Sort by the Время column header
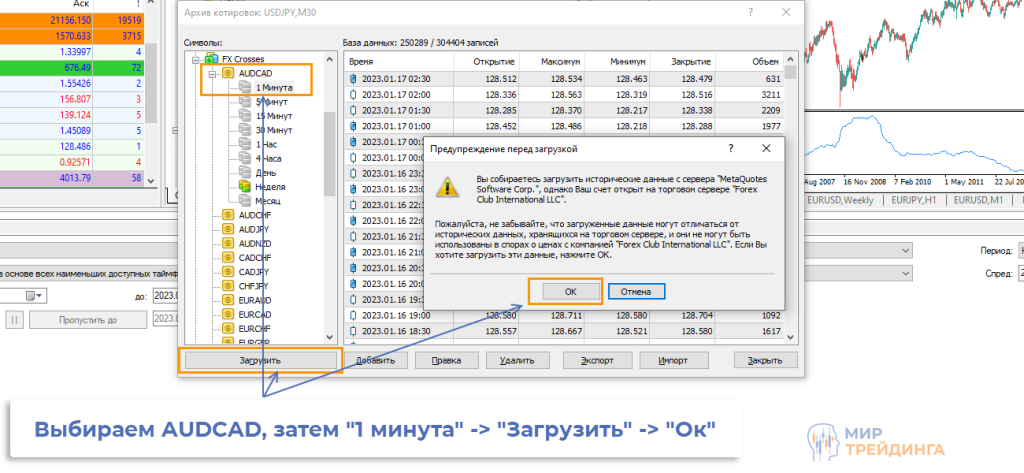 pyautogui.click(x=394, y=61)
